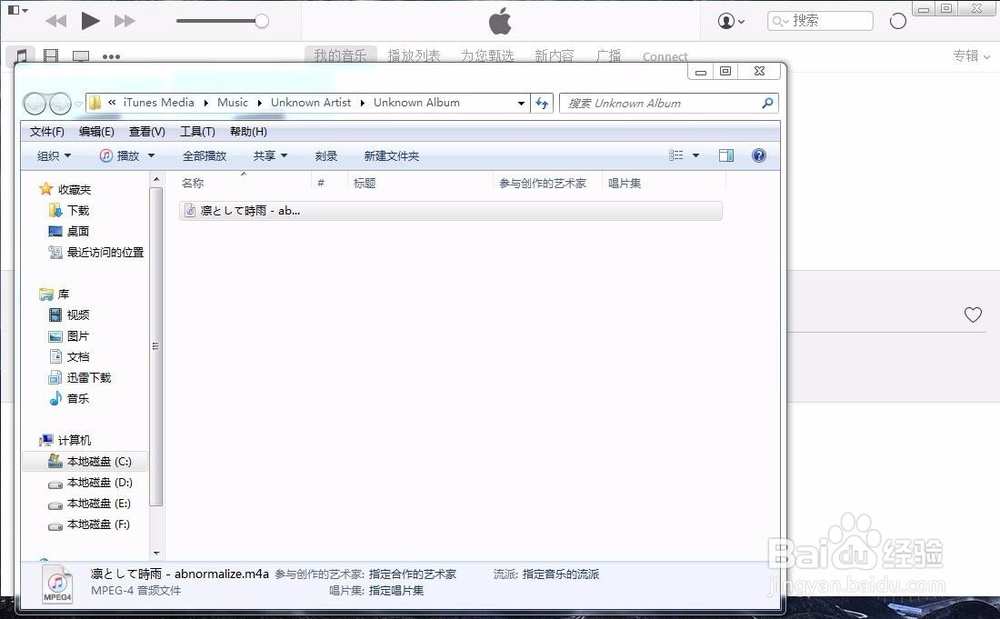Click the iTunes volume slider knob
This screenshot has height=619, width=1000.
[x=261, y=21]
